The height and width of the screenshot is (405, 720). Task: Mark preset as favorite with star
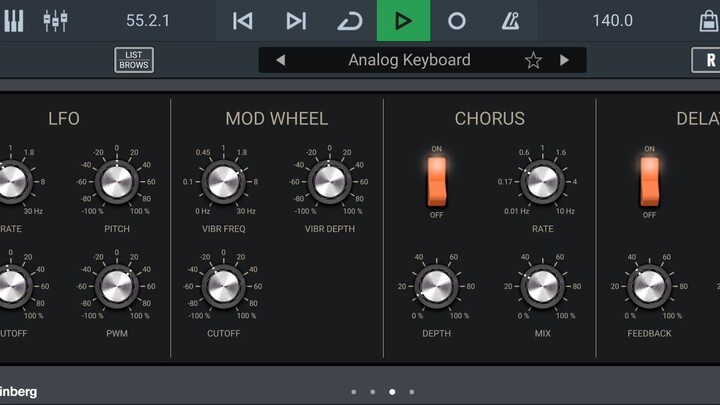[533, 60]
